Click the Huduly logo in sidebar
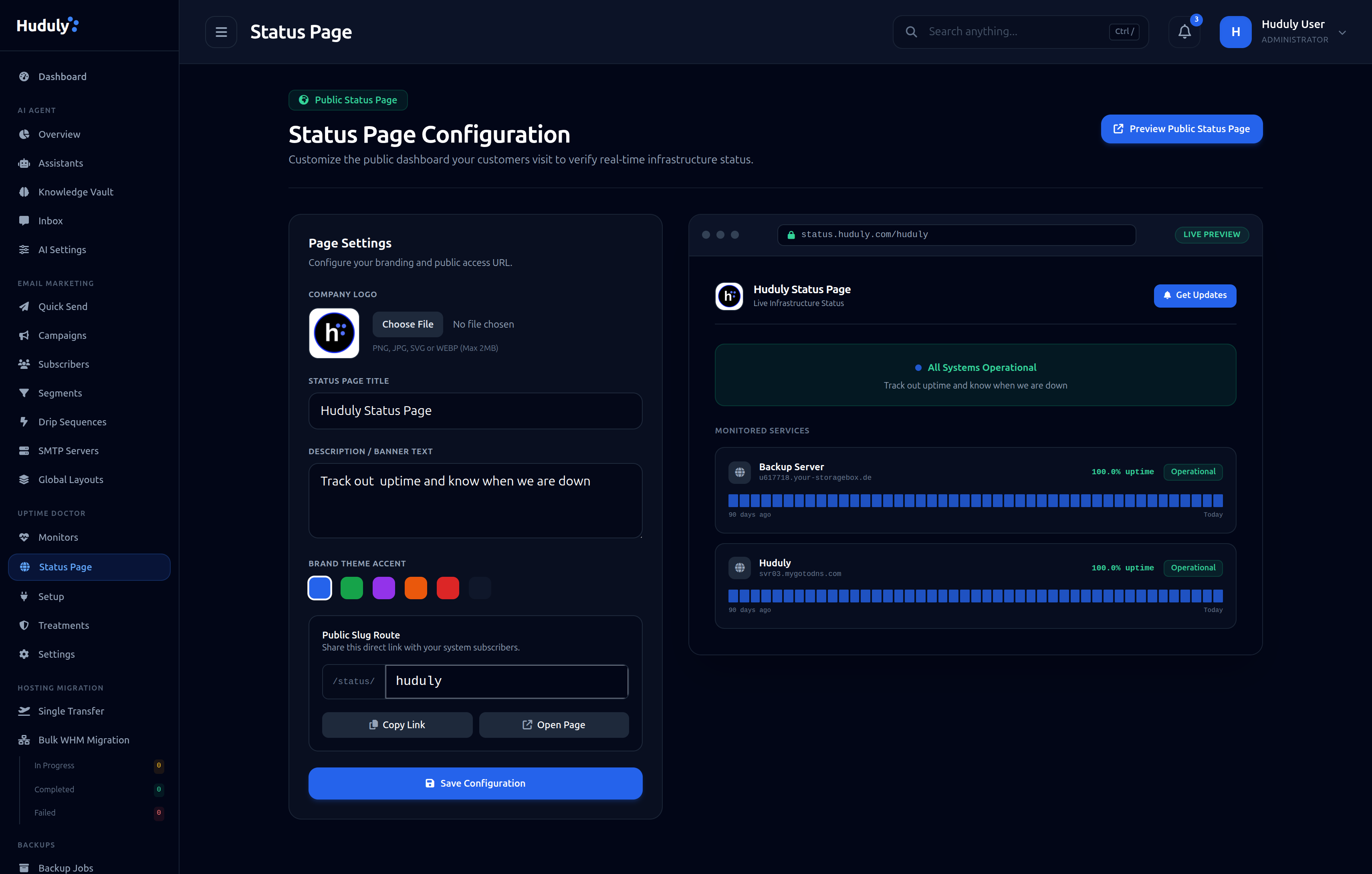This screenshot has width=1372, height=874. tap(47, 26)
